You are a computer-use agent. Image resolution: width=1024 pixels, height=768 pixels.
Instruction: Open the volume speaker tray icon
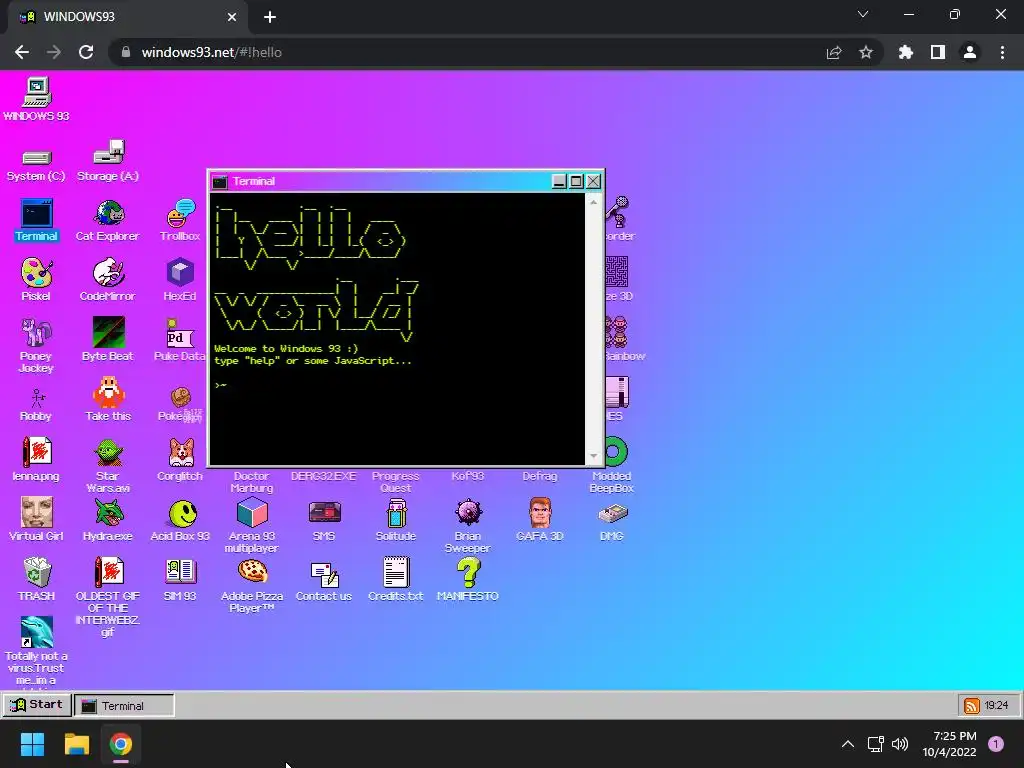tap(900, 744)
